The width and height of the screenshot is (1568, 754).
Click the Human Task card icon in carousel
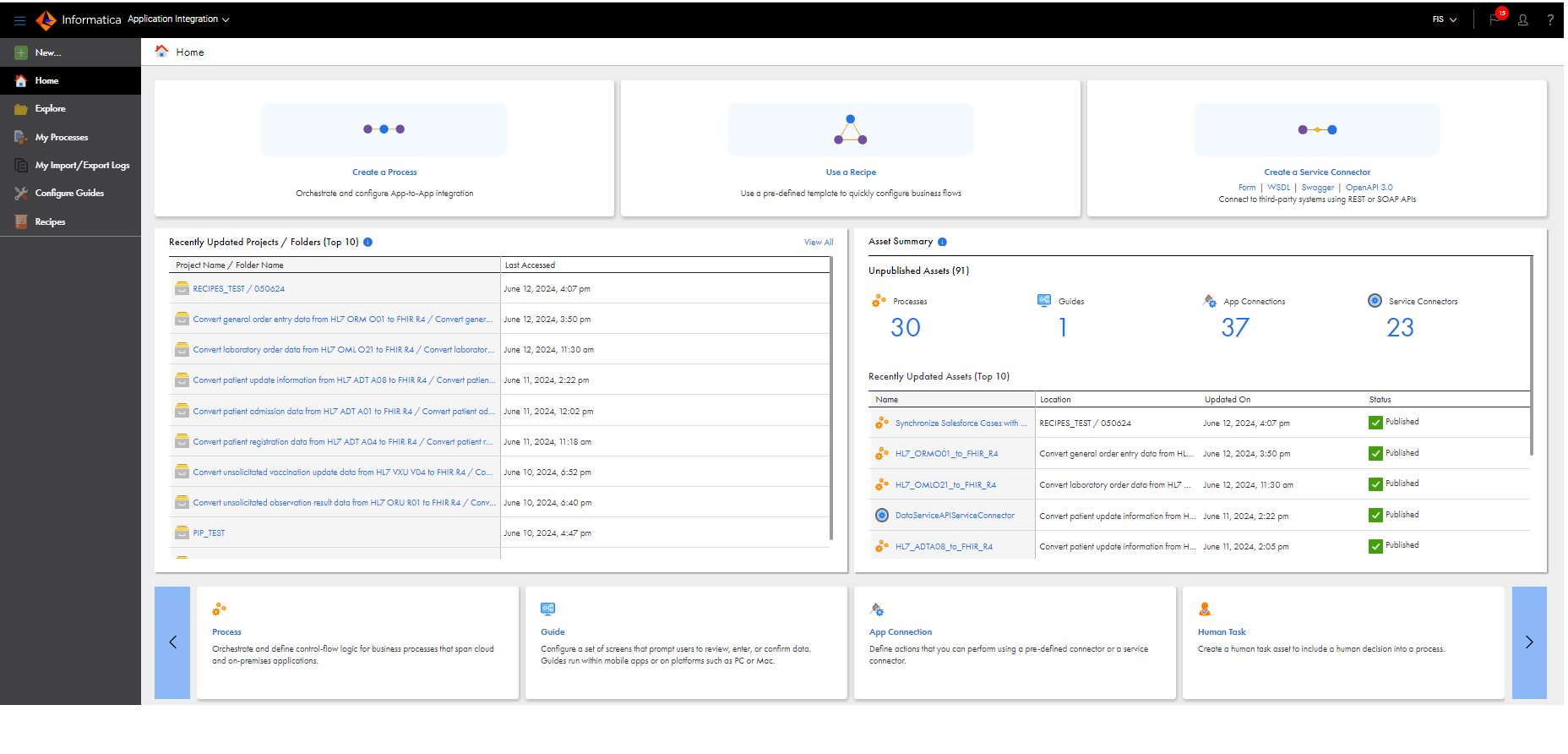tap(1205, 609)
